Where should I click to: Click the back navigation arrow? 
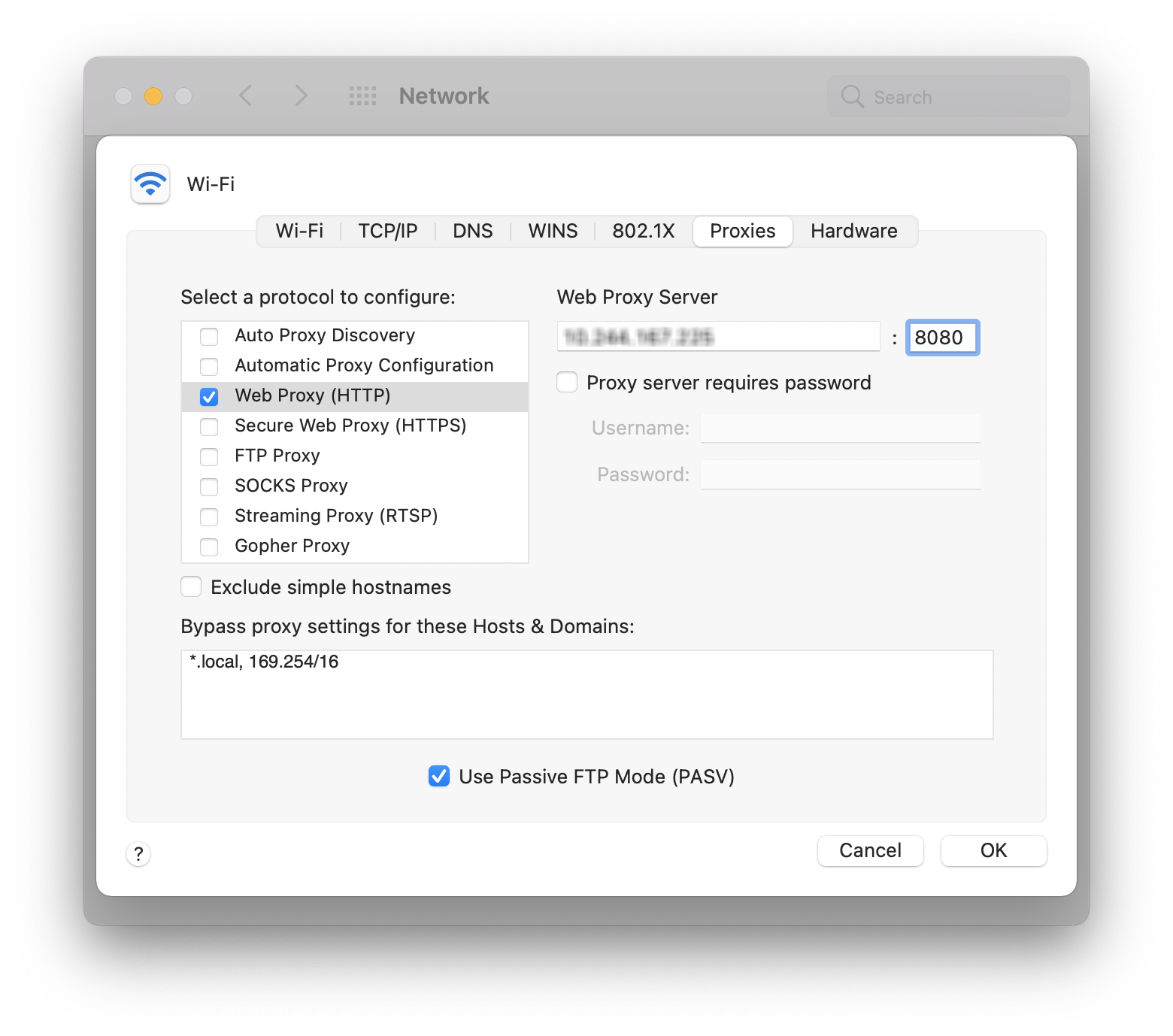(246, 96)
